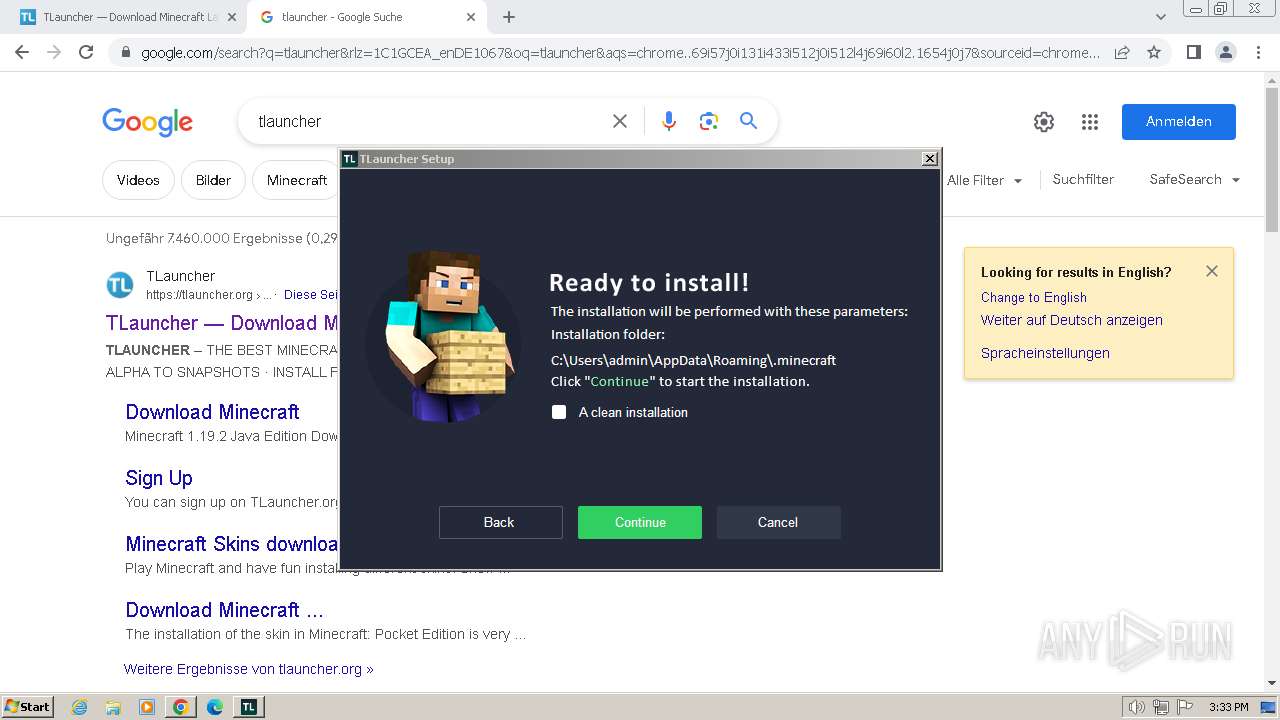
Task: Open the Chrome profile icon
Action: 1225,52
